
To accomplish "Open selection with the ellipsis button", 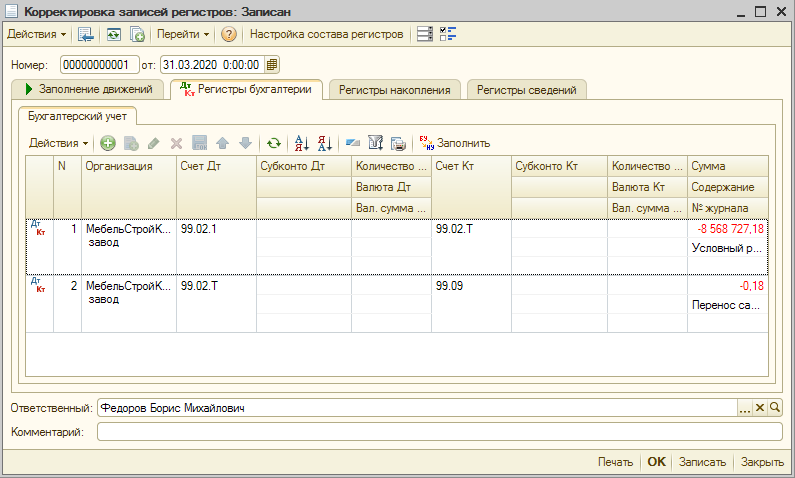I will coord(744,408).
